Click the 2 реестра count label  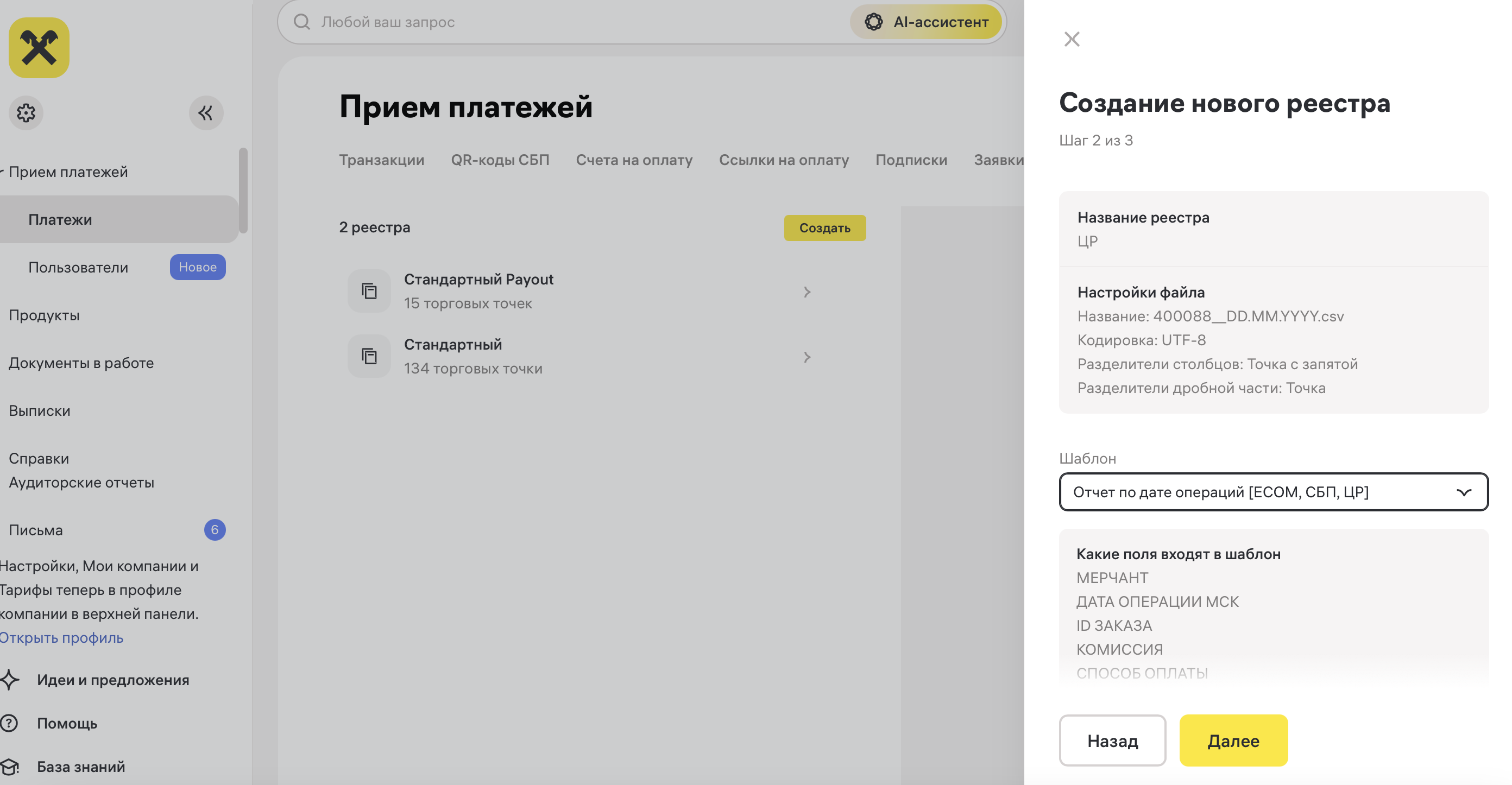point(375,227)
